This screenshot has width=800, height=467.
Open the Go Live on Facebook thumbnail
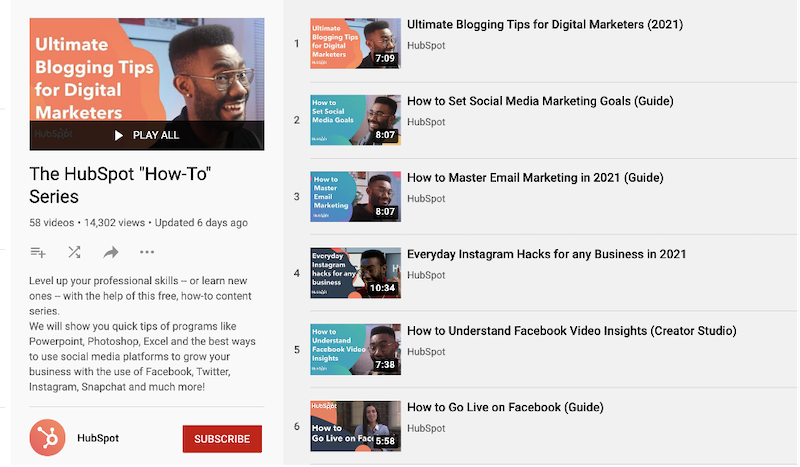point(356,426)
